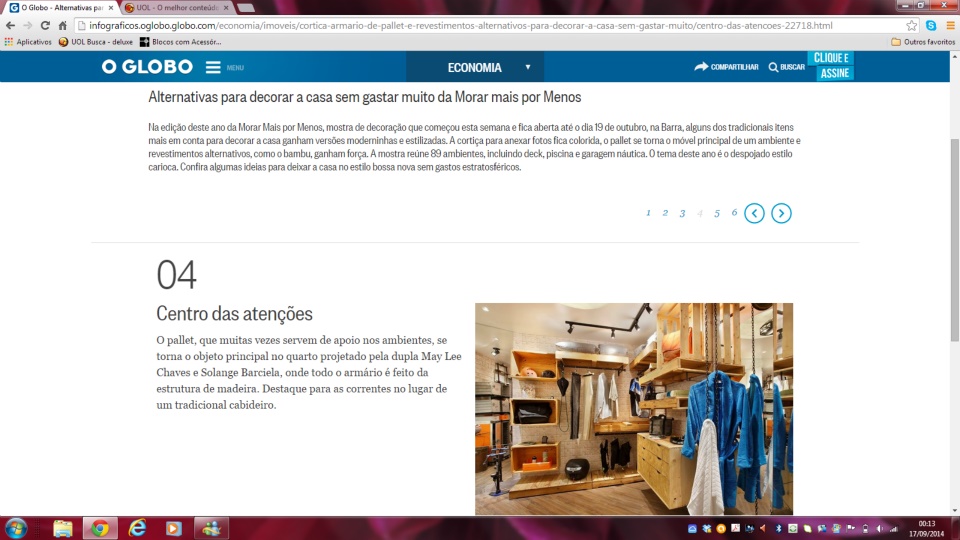
Task: Click the Clique e Assine button
Action: pyautogui.click(x=831, y=66)
